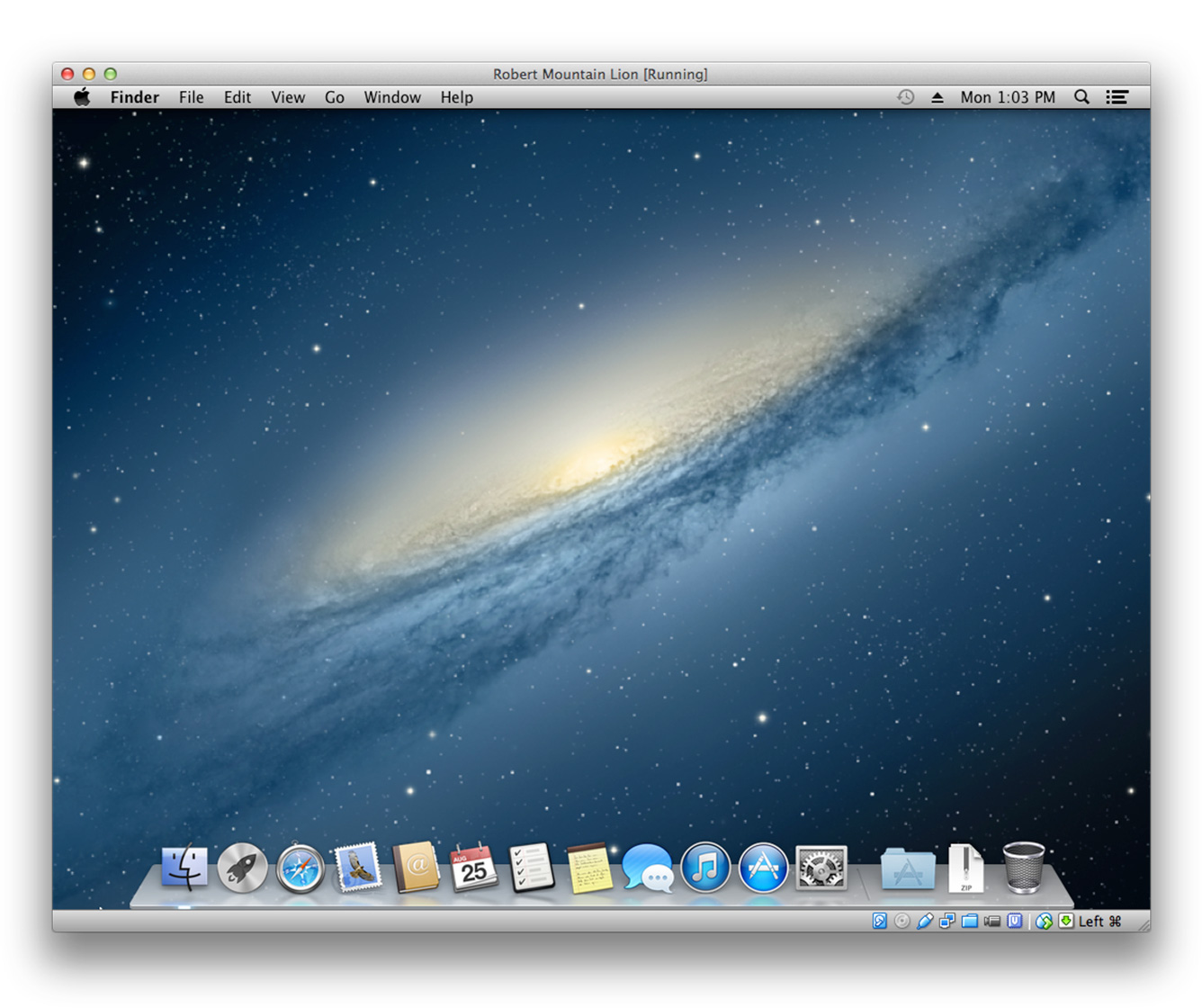Click the virtual camera status icon
Image resolution: width=1202 pixels, height=1008 pixels.
(x=992, y=921)
